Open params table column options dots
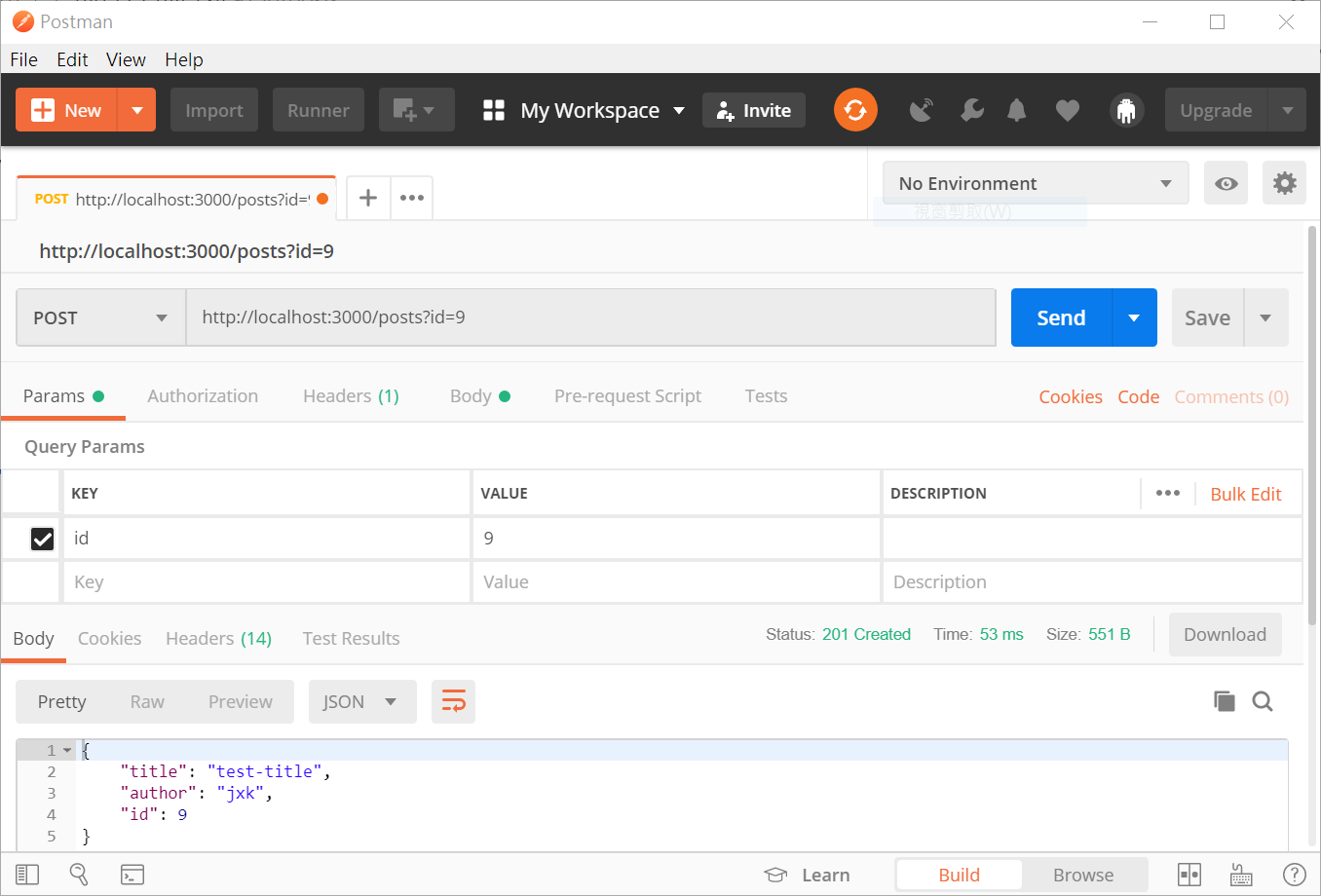This screenshot has height=896, width=1321. [1168, 493]
